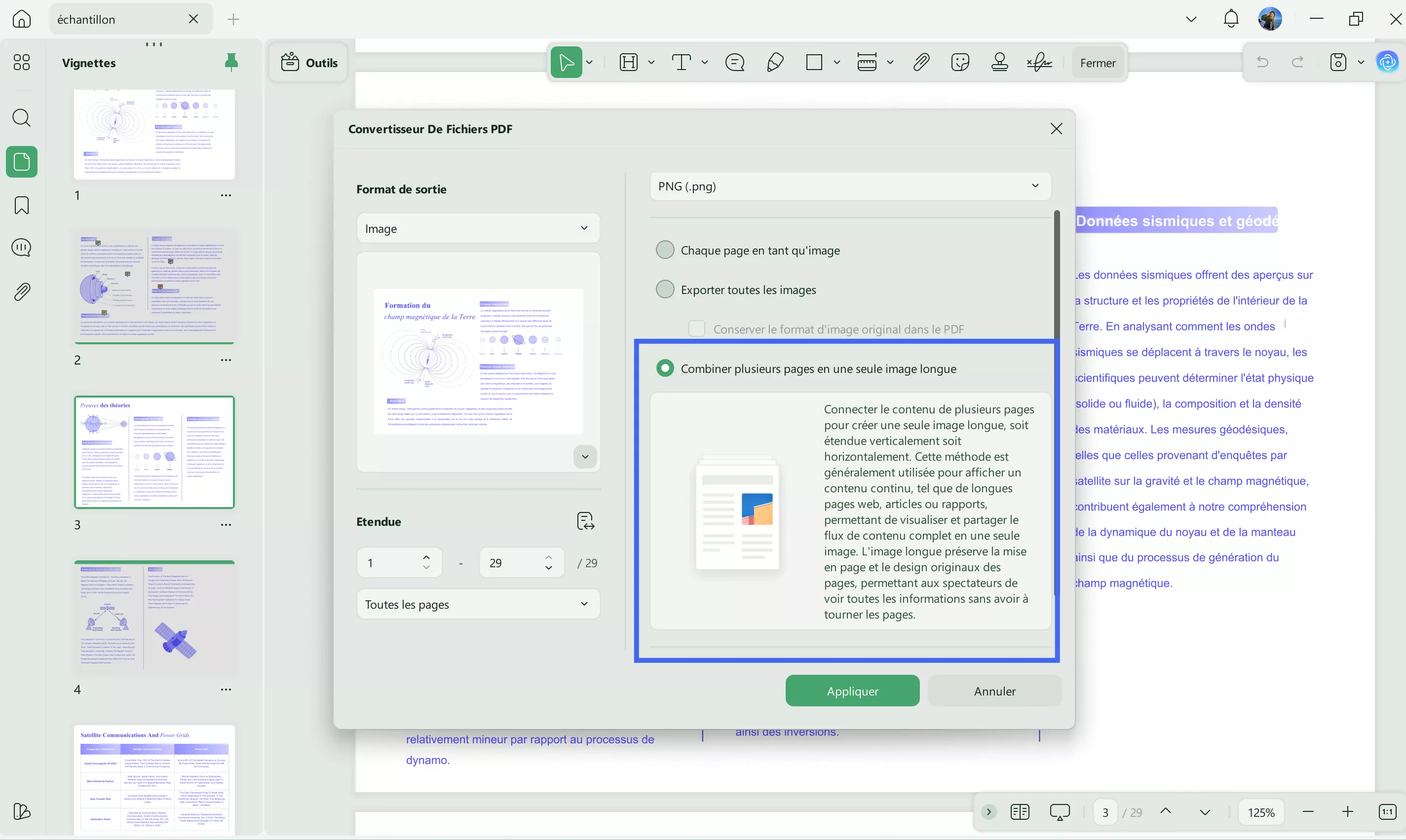Open the 'Toutes les pages' dropdown

[478, 605]
